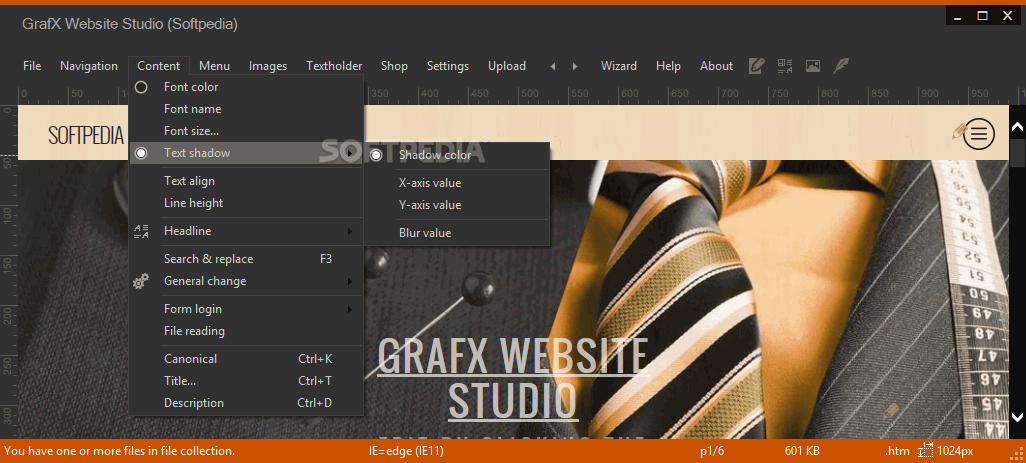Open the Navigation menu
Viewport: 1026px width, 463px height.
click(89, 66)
